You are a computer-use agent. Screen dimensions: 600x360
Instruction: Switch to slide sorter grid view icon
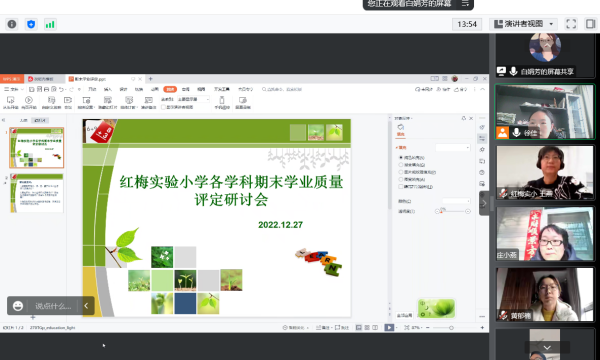[367, 327]
